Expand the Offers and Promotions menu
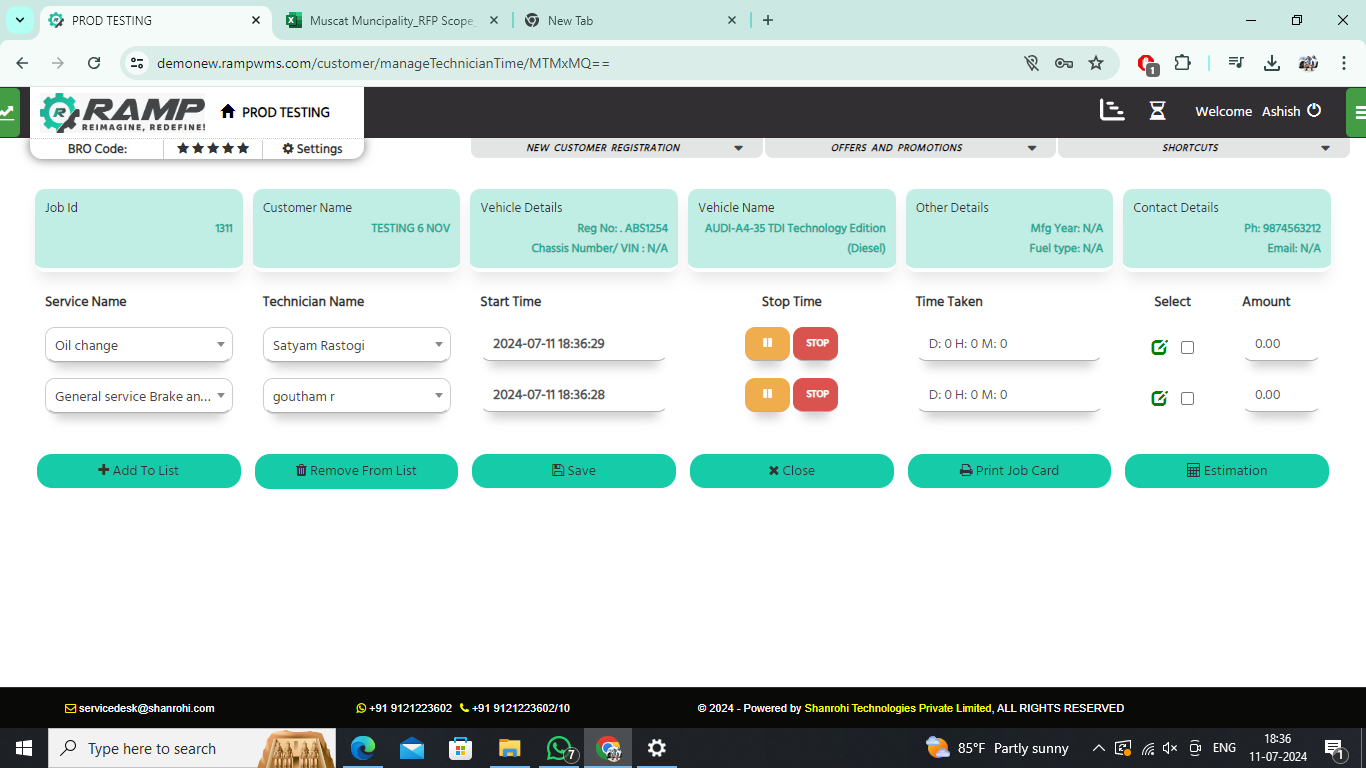 click(x=909, y=148)
